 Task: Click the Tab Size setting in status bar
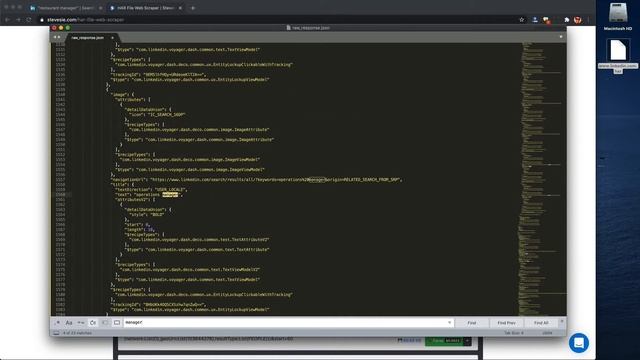pyautogui.click(x=513, y=333)
